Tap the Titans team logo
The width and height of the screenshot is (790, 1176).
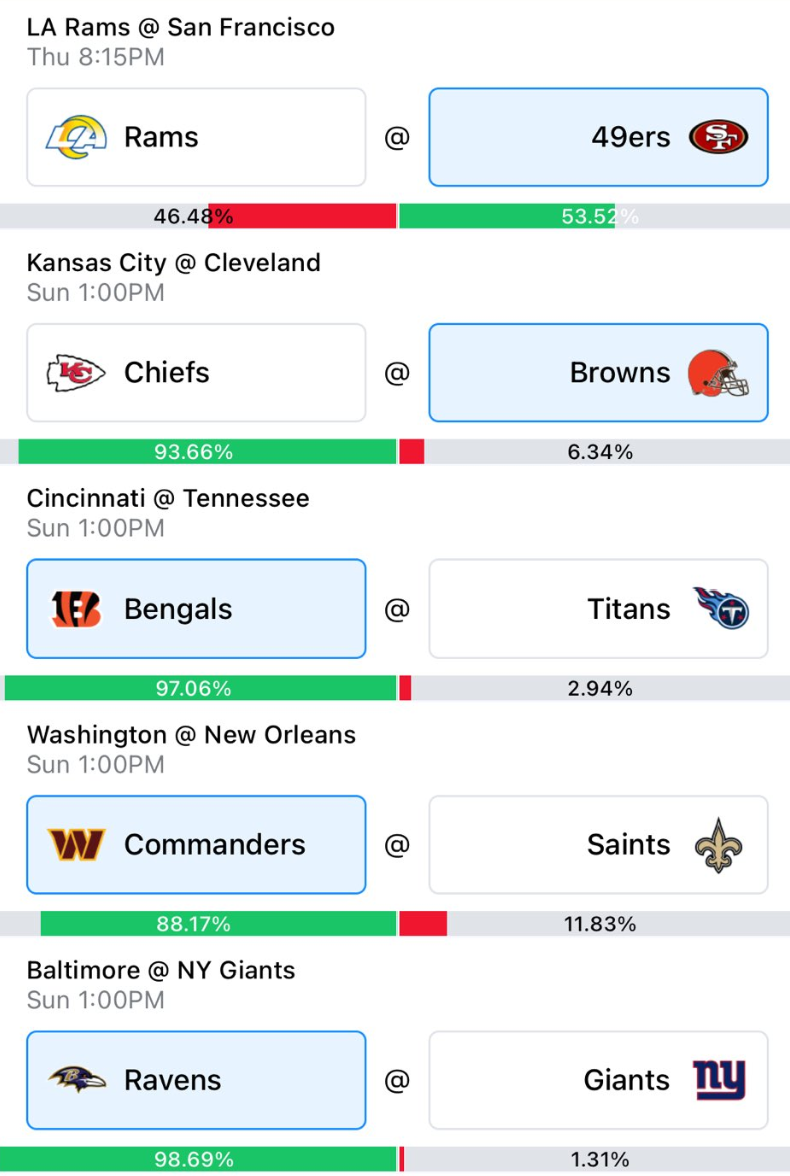(720, 608)
